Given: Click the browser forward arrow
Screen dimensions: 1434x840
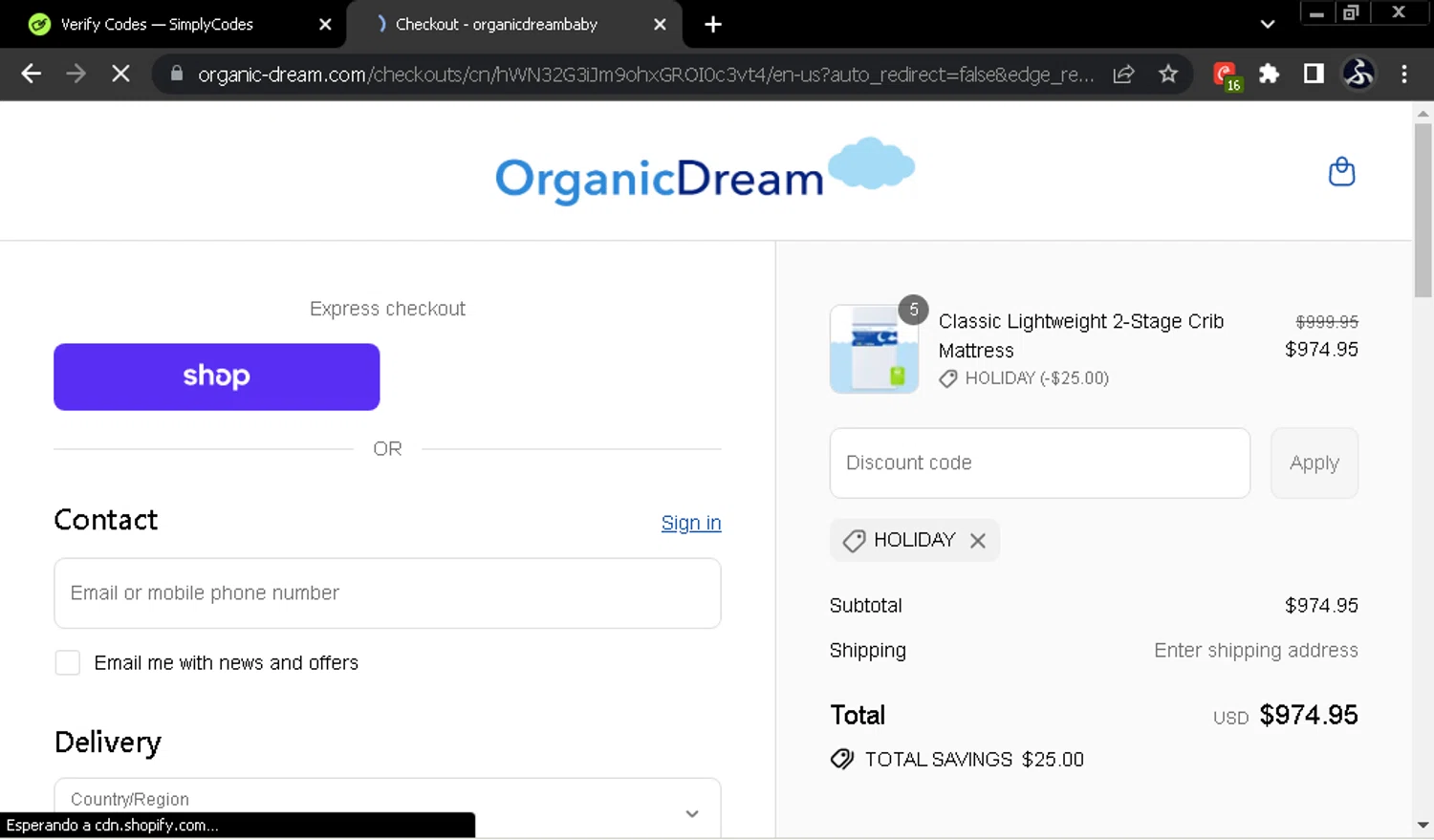Looking at the screenshot, I should point(76,74).
